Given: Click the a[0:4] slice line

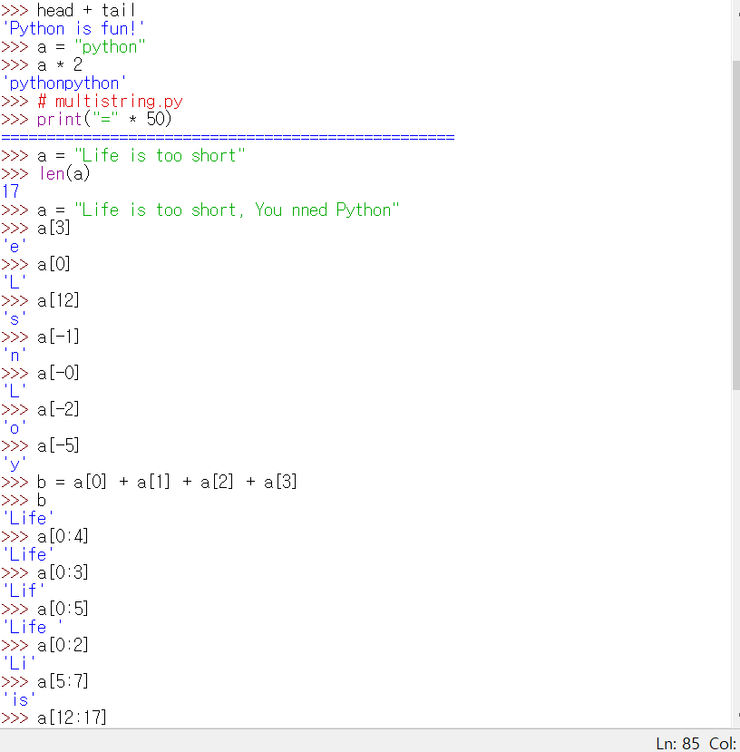Looking at the screenshot, I should click(62, 537).
